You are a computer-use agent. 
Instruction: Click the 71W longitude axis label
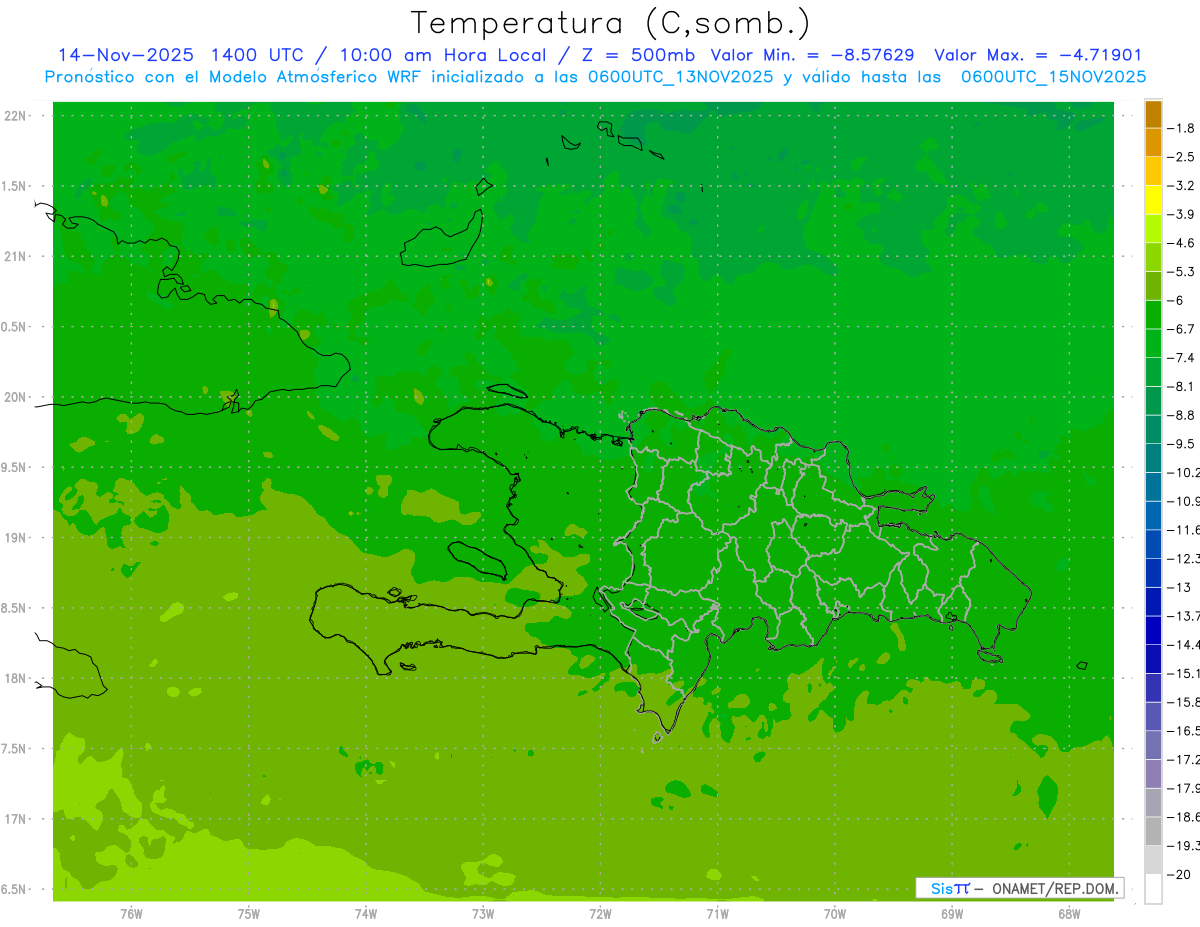717,914
